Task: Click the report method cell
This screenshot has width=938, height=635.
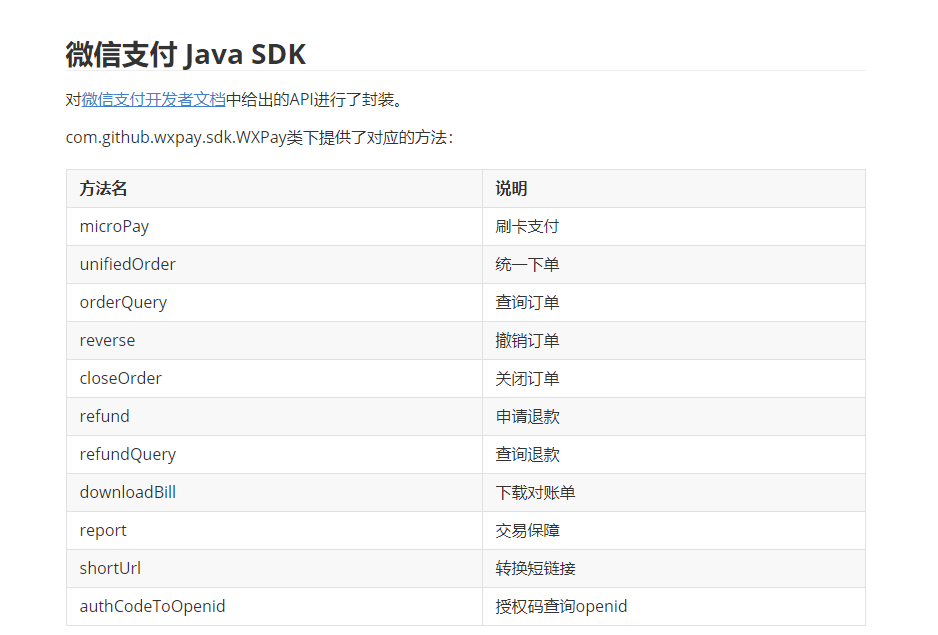Action: [275, 530]
